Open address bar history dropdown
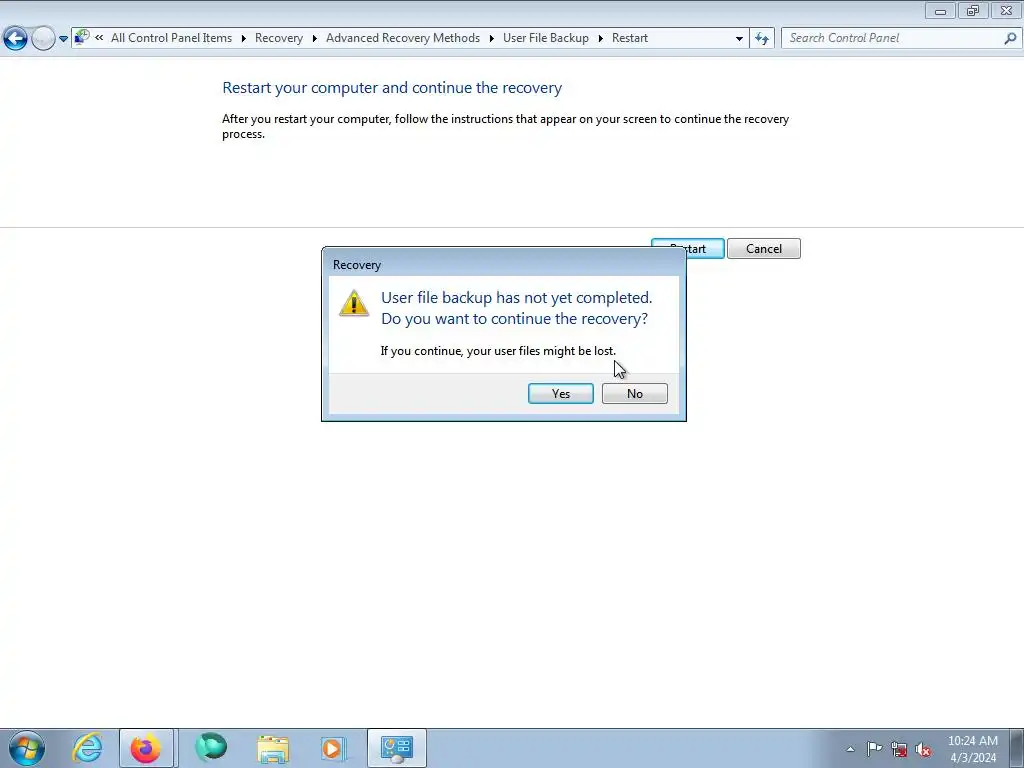 [739, 39]
